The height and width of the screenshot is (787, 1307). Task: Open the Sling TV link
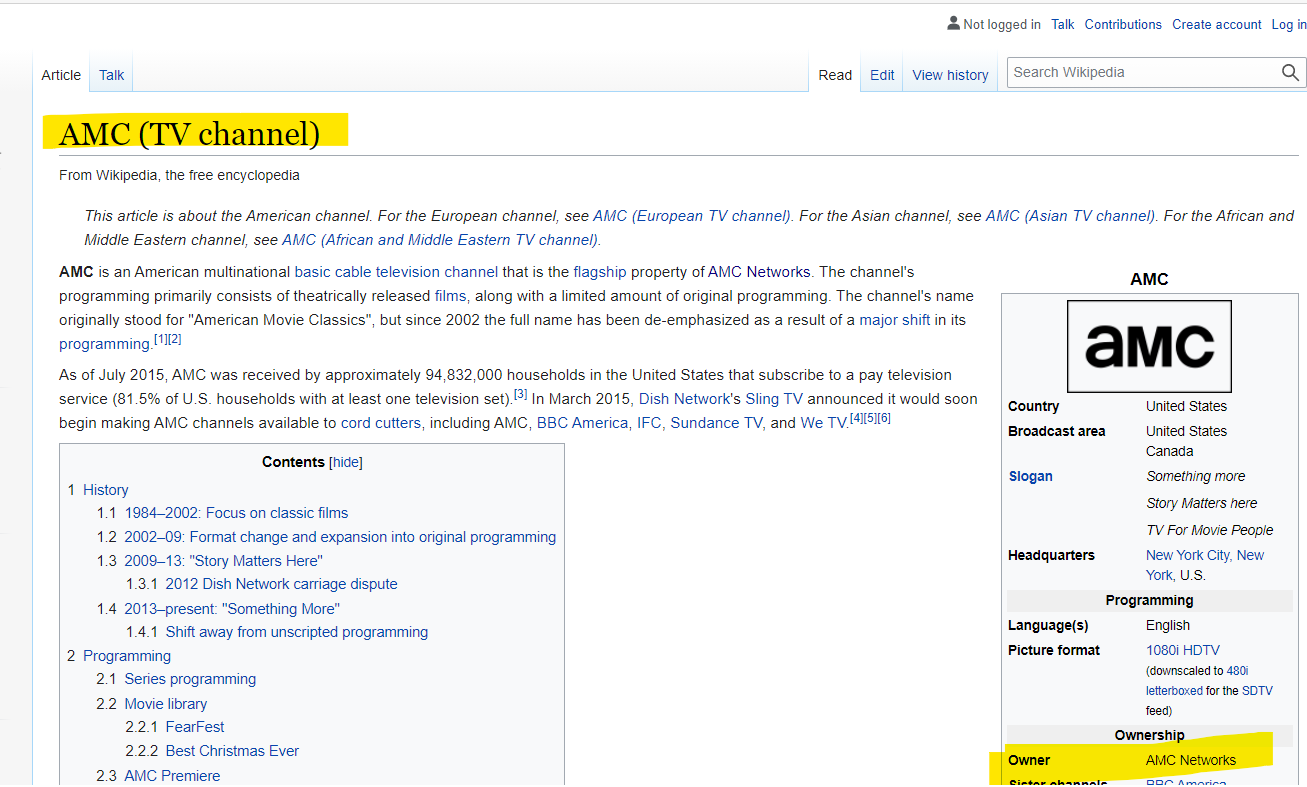coord(774,399)
